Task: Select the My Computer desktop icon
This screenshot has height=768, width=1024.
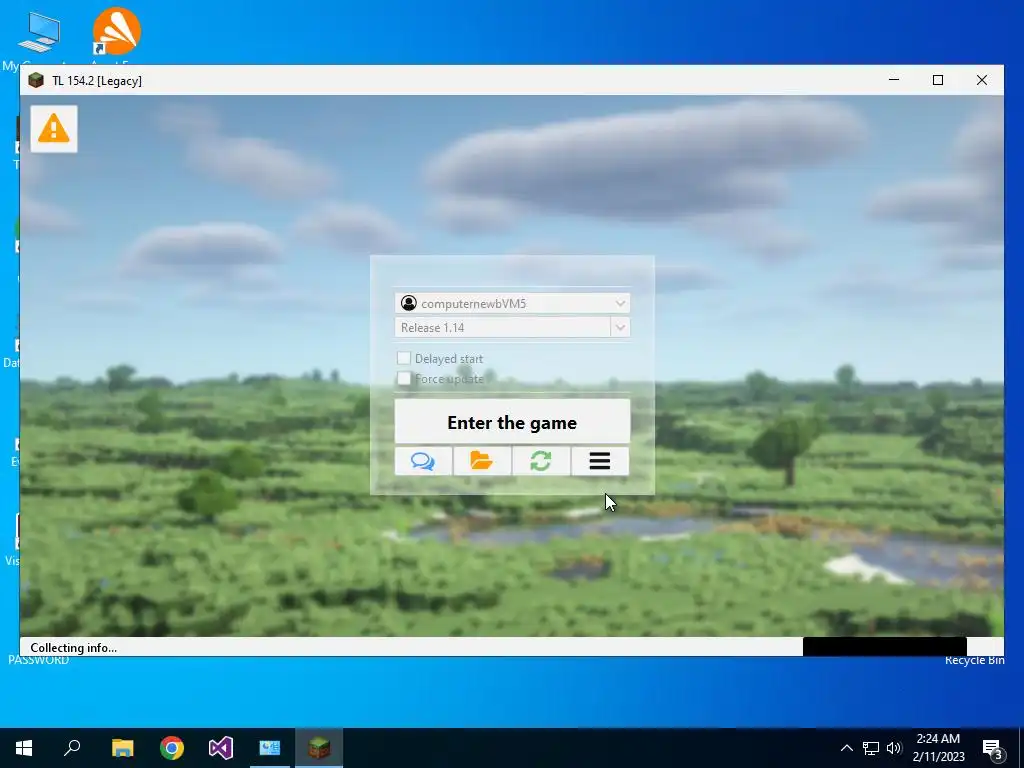Action: tap(39, 33)
